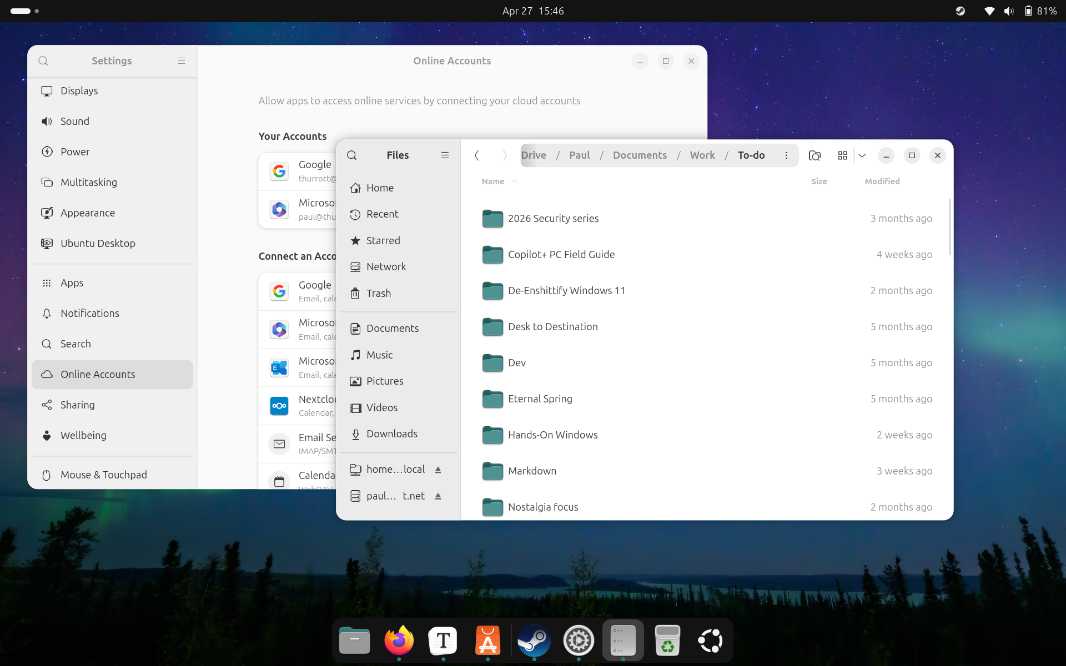Sort files by the Name column header
Image resolution: width=1066 pixels, height=666 pixels.
[x=493, y=181]
